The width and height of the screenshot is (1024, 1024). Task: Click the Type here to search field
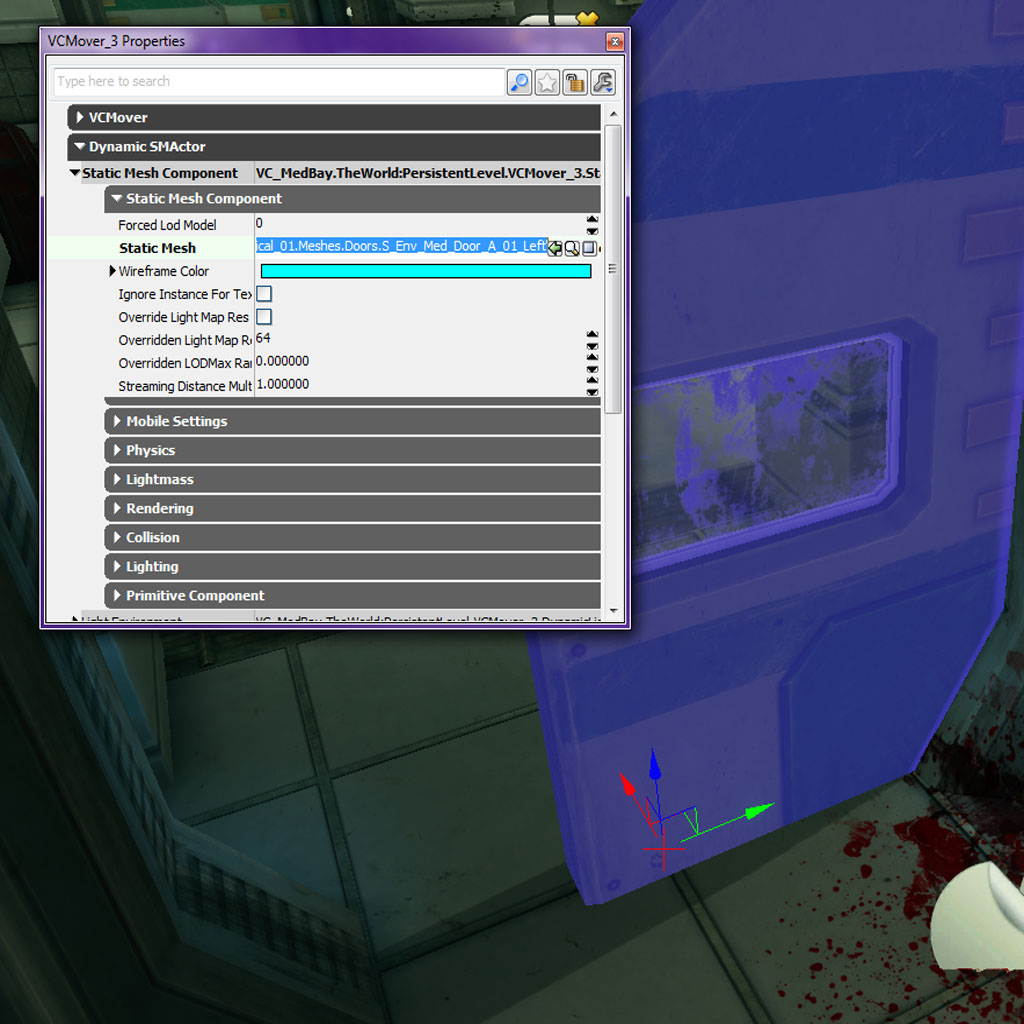pos(279,82)
